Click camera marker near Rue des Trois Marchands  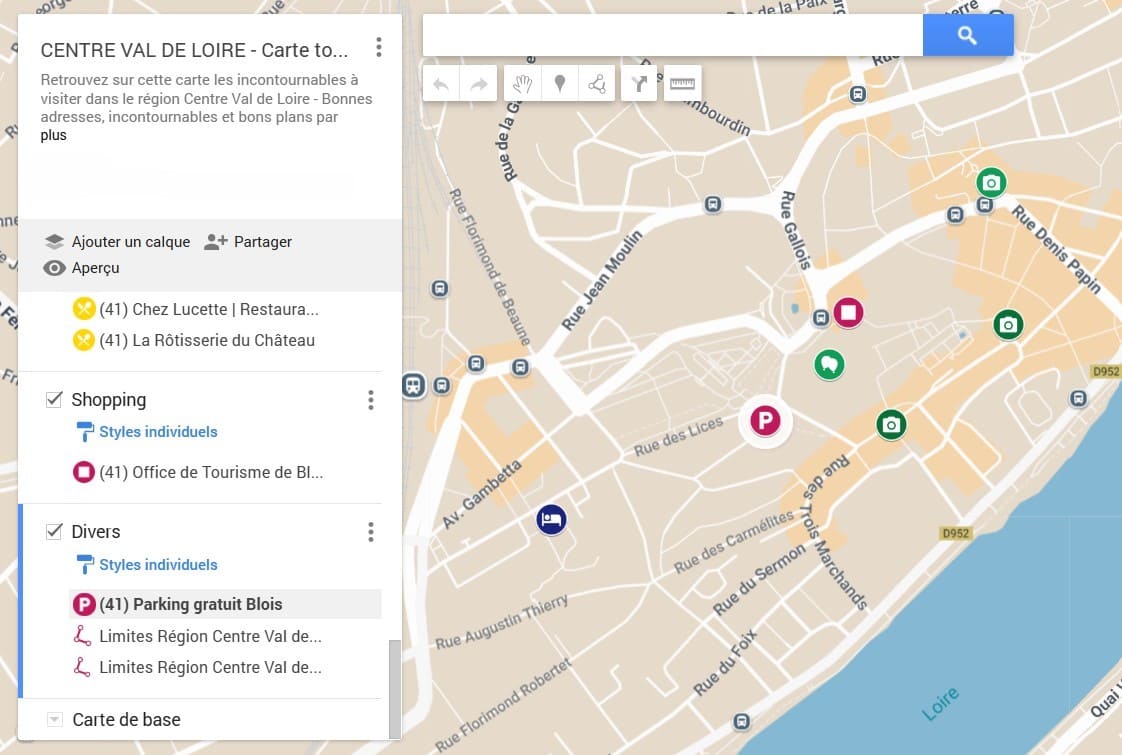[891, 425]
